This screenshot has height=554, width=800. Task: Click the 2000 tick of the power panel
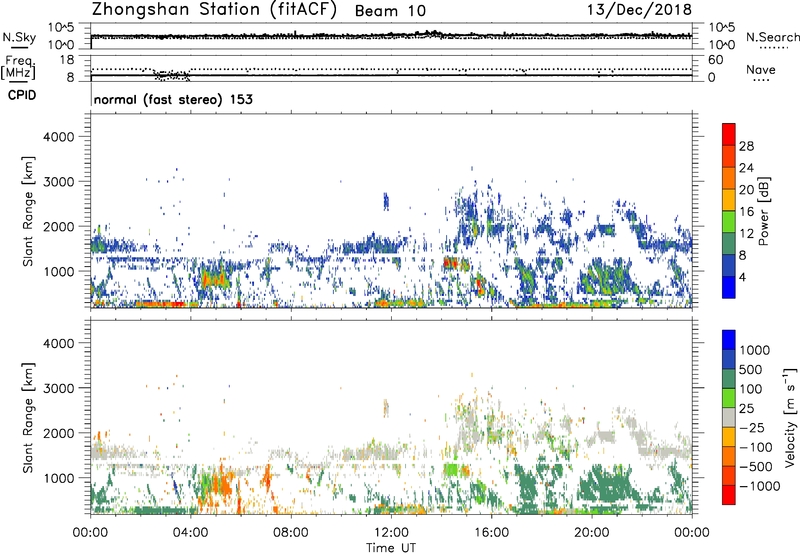(59, 226)
